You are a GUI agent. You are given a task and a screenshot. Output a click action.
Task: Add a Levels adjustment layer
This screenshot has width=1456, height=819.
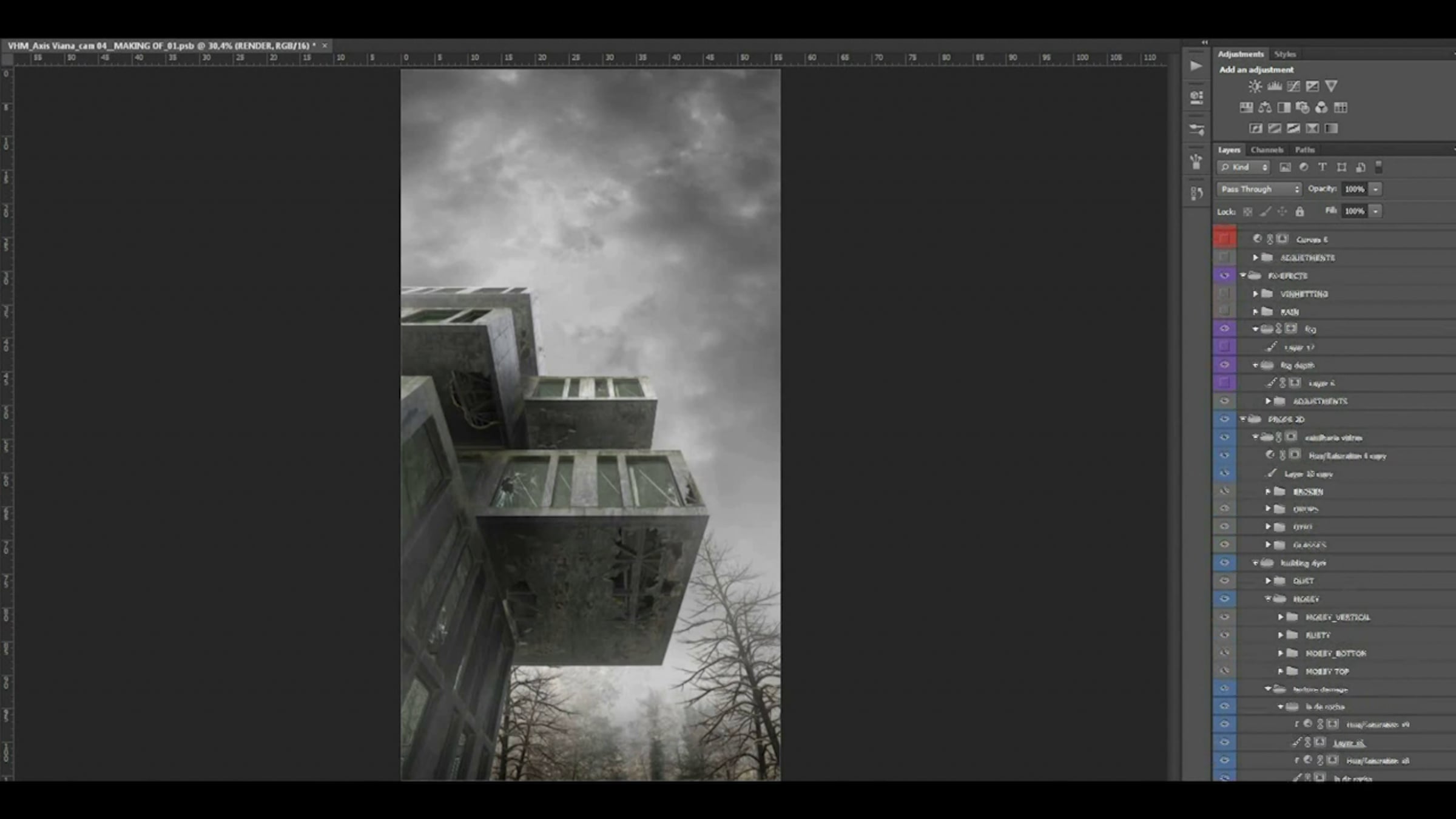pyautogui.click(x=1274, y=86)
